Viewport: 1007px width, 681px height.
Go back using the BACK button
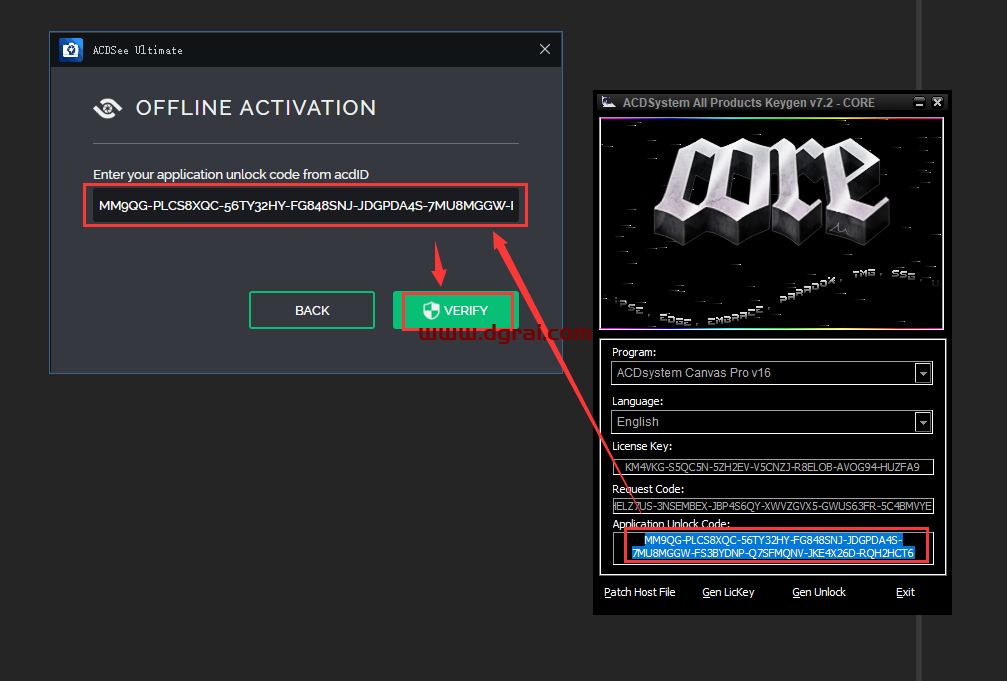[x=312, y=310]
